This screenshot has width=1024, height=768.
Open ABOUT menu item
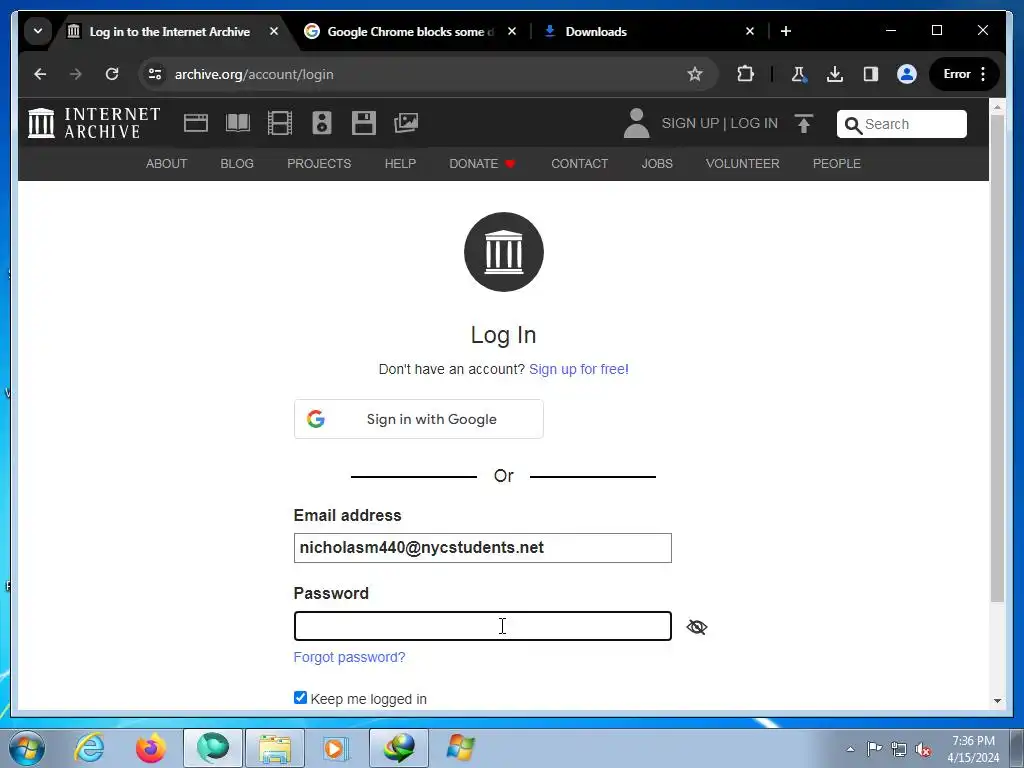point(167,163)
